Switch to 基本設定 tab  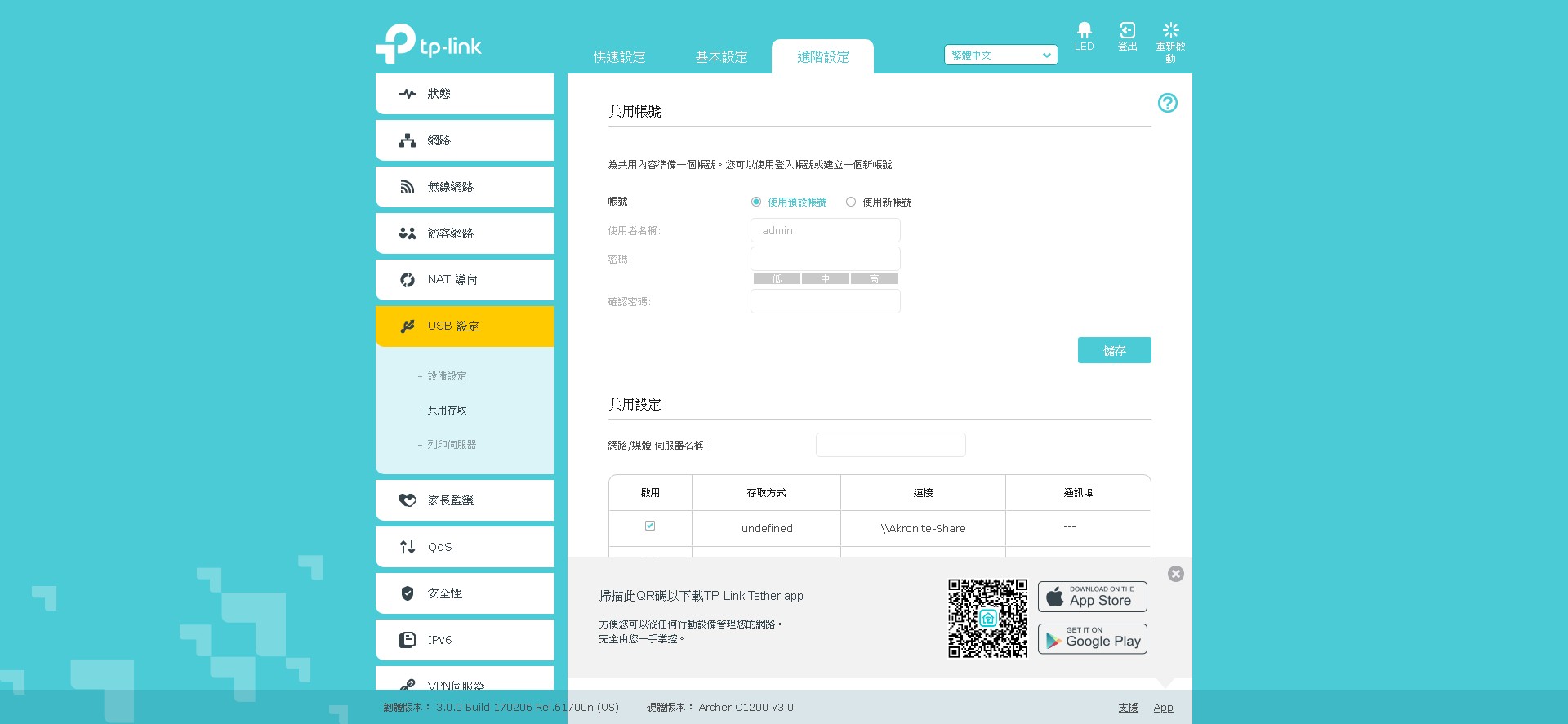pos(721,57)
